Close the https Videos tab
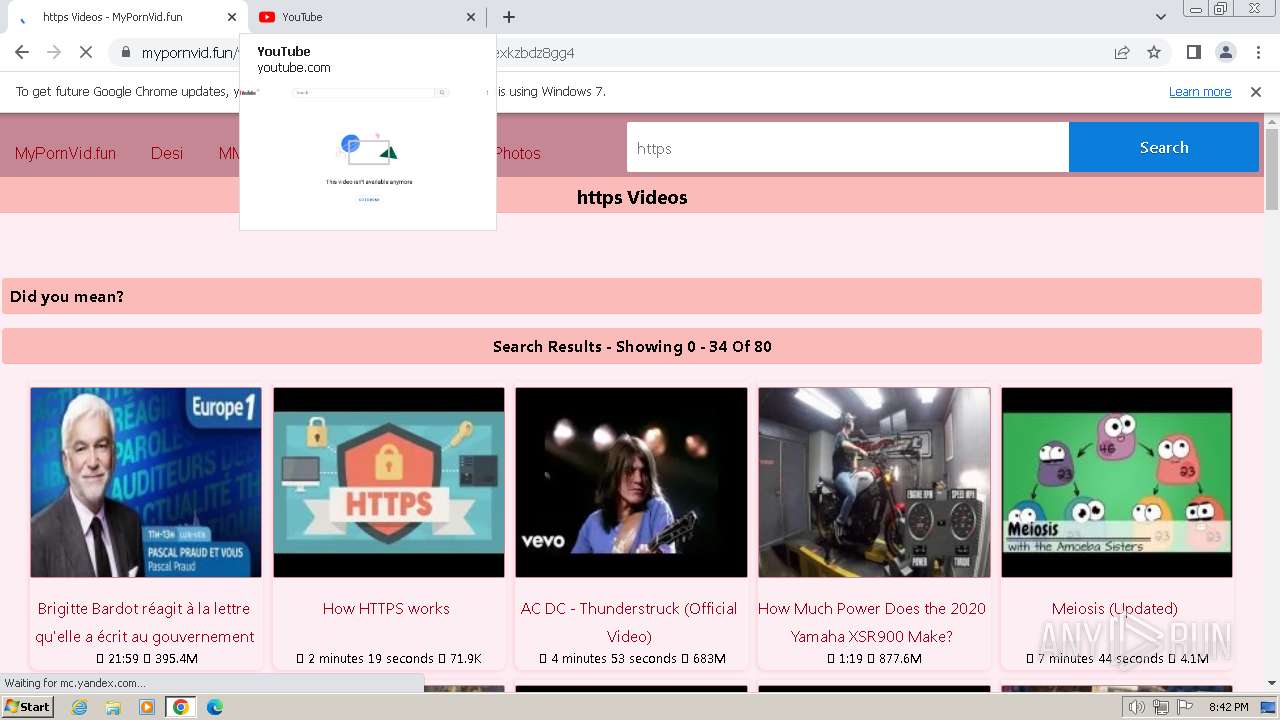Image resolution: width=1280 pixels, height=720 pixels. click(x=232, y=17)
